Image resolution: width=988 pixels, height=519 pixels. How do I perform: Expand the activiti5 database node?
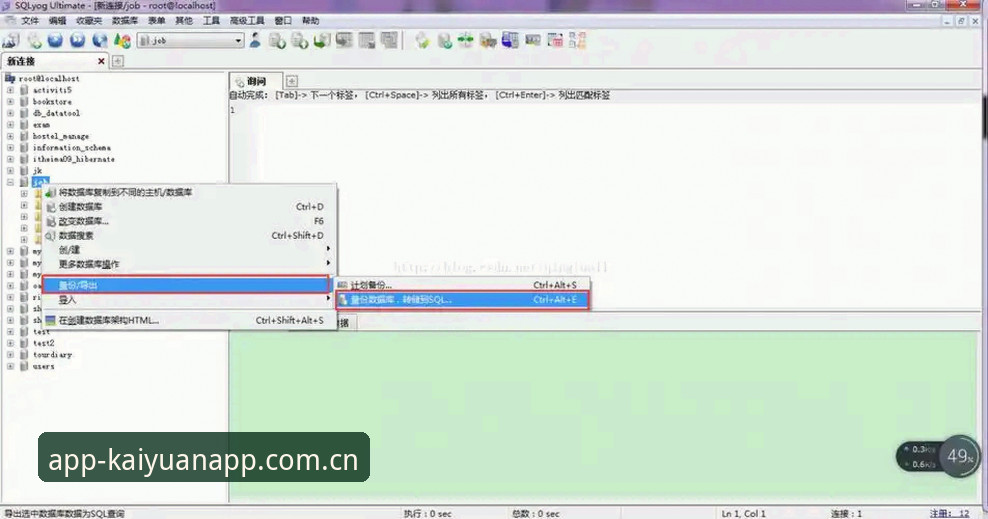click(10, 90)
